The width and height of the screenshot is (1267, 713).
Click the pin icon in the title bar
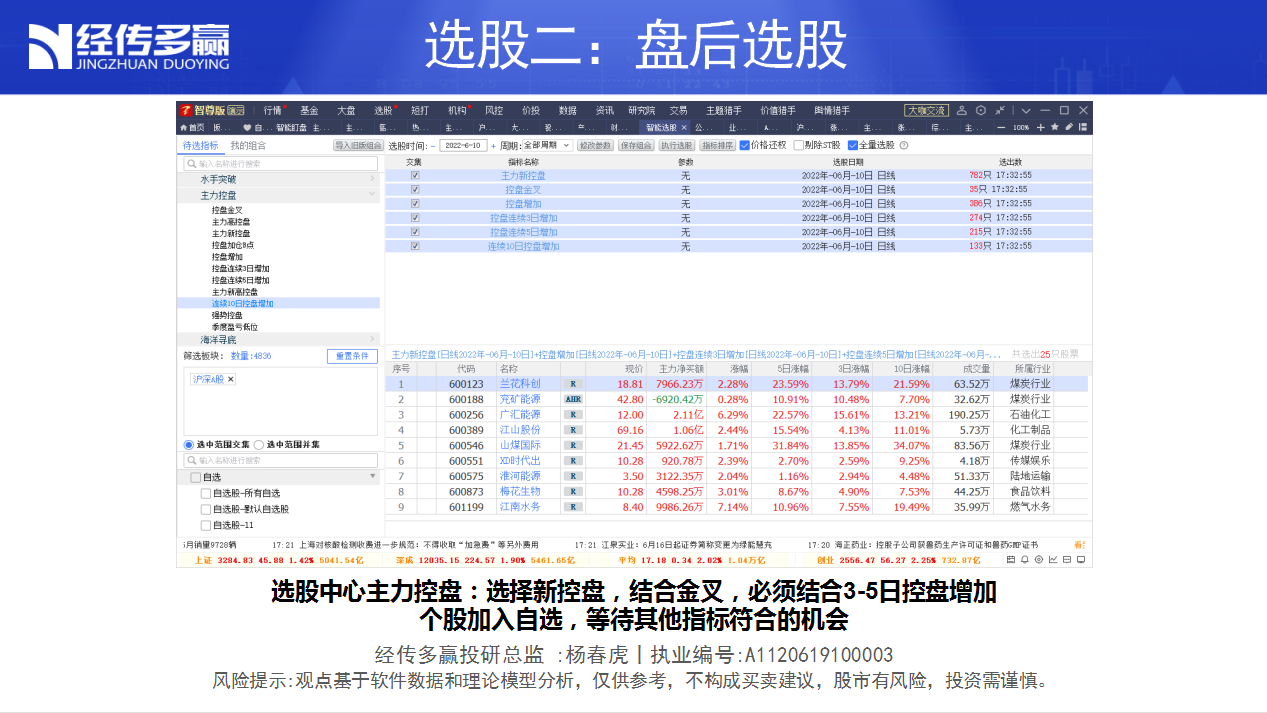point(1000,110)
